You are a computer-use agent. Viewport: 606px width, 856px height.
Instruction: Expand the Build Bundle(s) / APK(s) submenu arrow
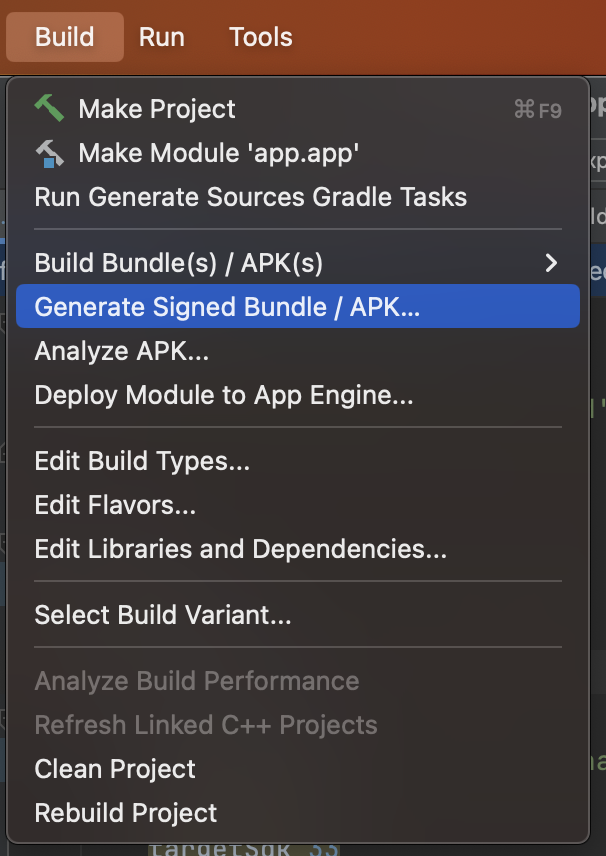pos(550,263)
